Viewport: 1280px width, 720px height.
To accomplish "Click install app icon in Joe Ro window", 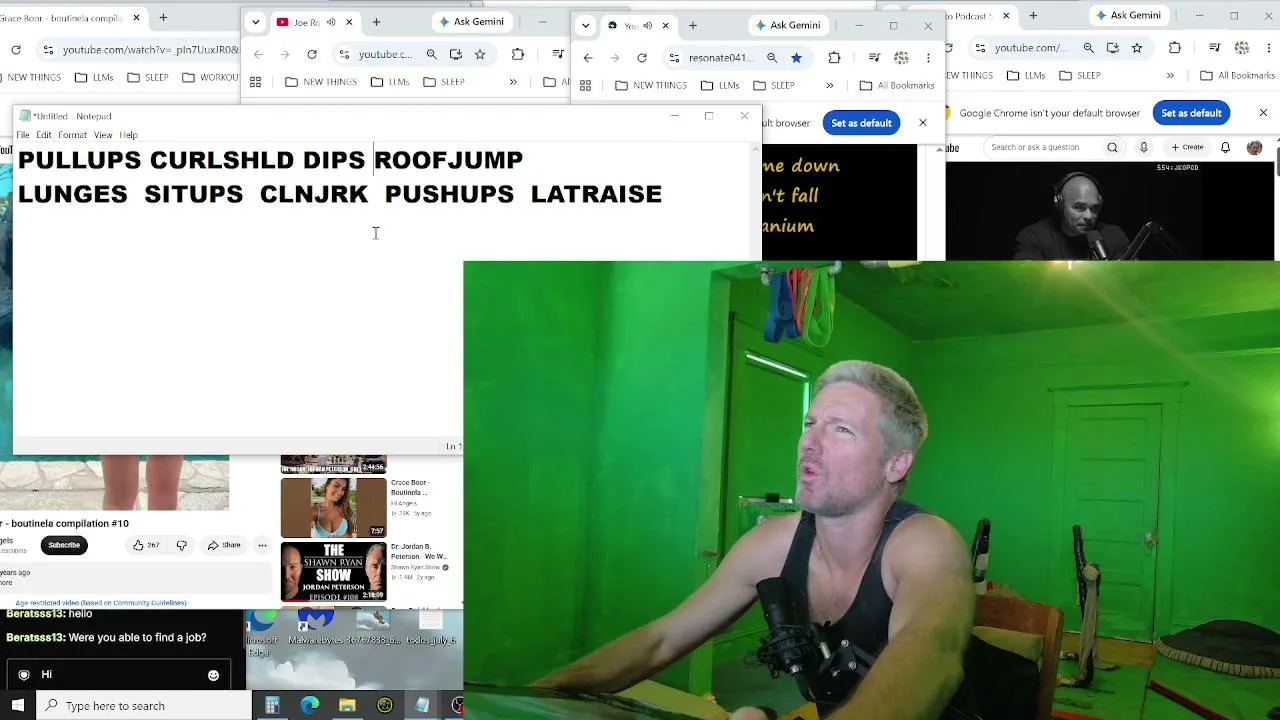I will pyautogui.click(x=456, y=55).
